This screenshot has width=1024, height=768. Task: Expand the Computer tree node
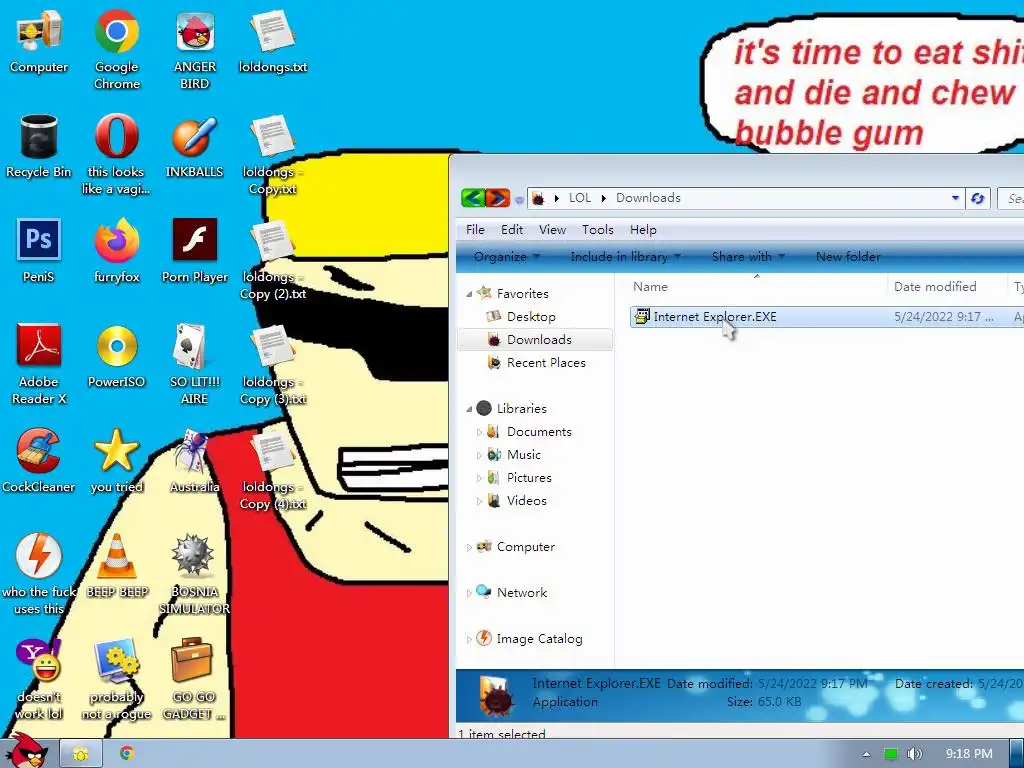point(469,547)
